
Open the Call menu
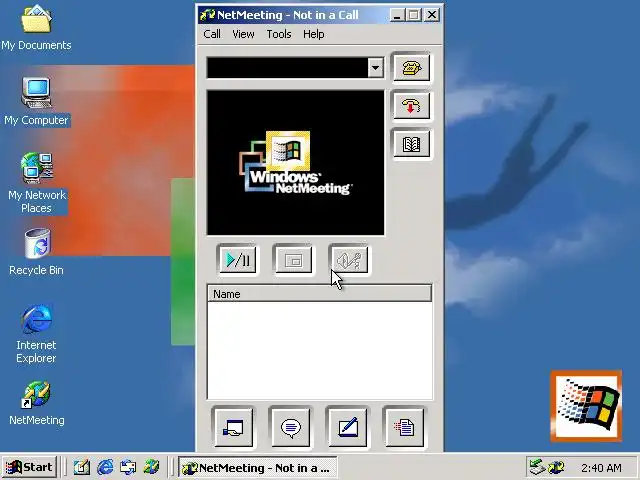click(x=212, y=34)
